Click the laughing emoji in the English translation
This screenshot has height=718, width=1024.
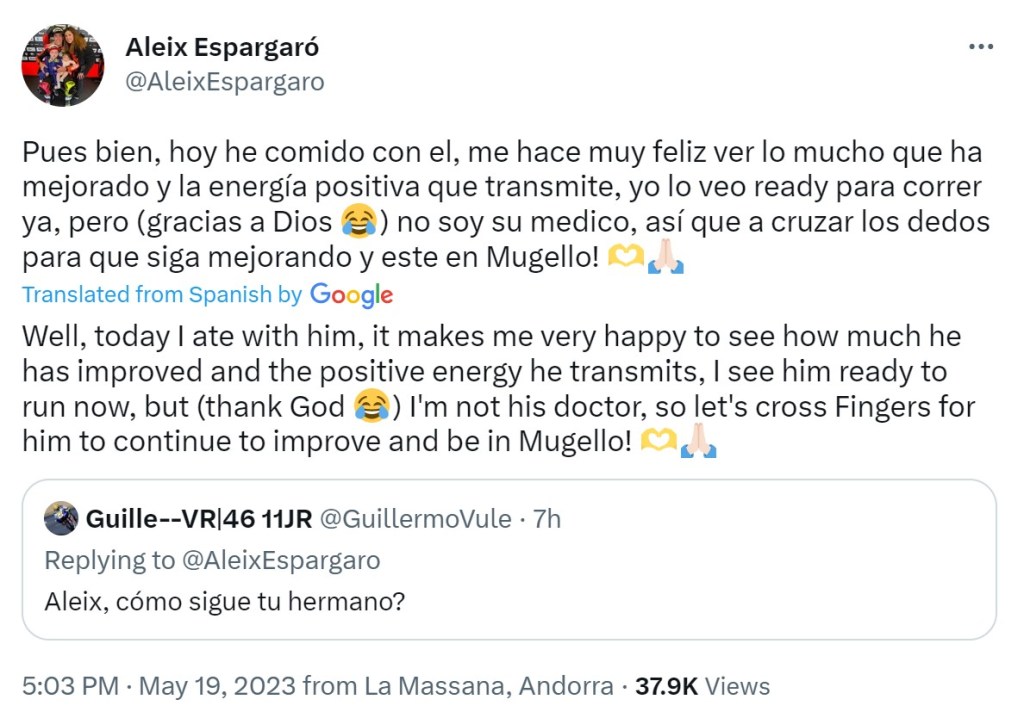371,407
